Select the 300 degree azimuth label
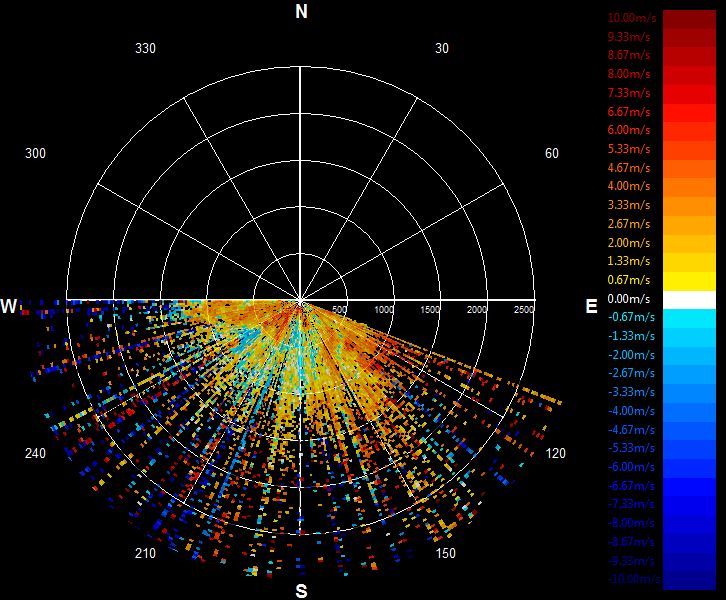This screenshot has height=600, width=726. tap(35, 153)
